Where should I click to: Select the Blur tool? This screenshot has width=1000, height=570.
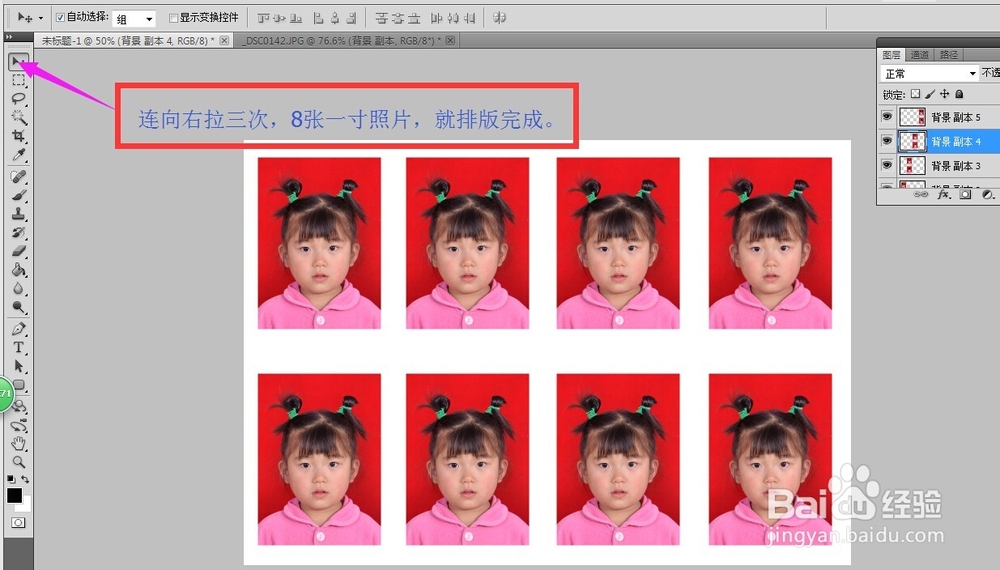click(18, 288)
